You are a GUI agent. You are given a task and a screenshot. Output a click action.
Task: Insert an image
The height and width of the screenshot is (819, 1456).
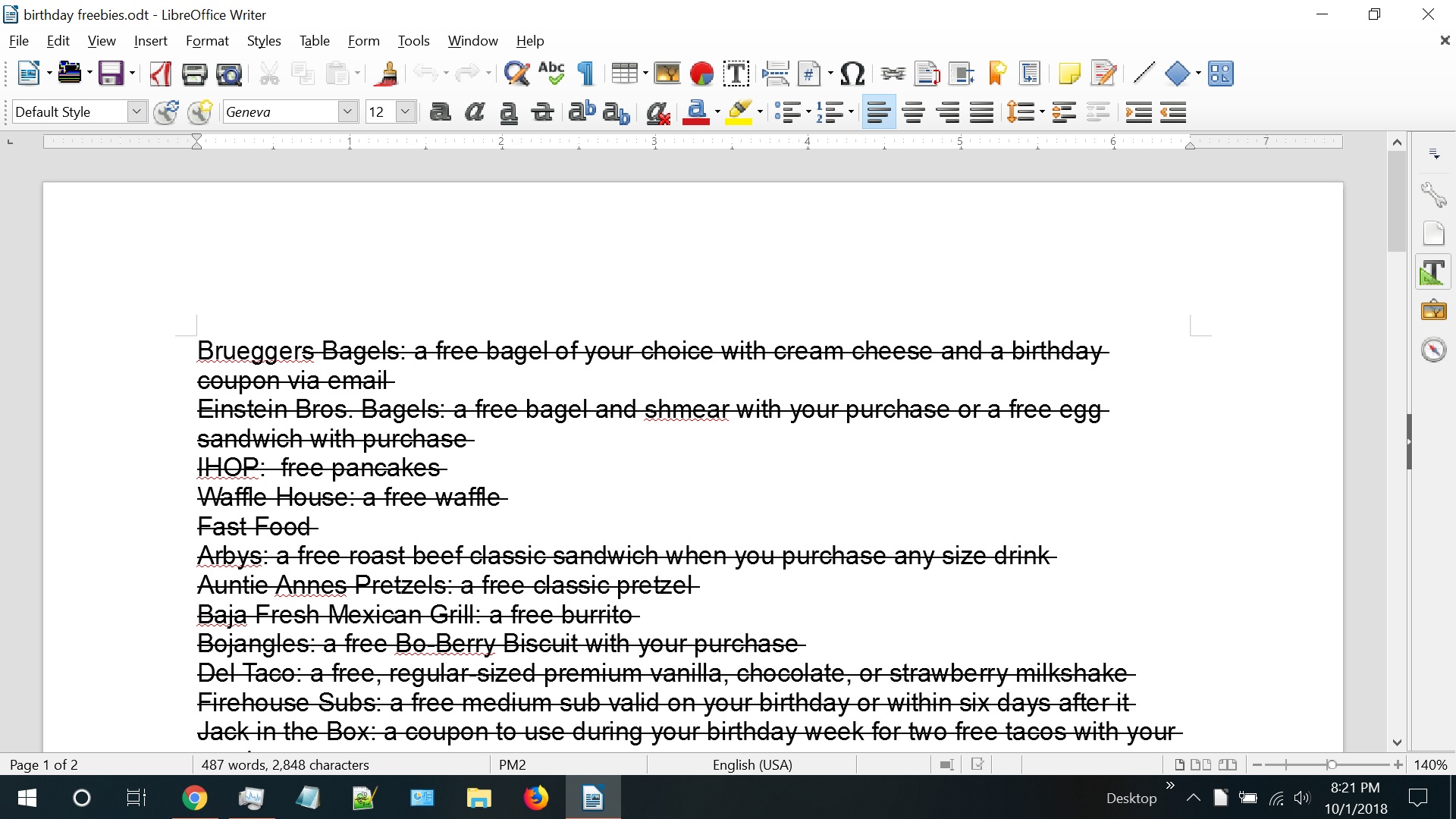tap(667, 74)
